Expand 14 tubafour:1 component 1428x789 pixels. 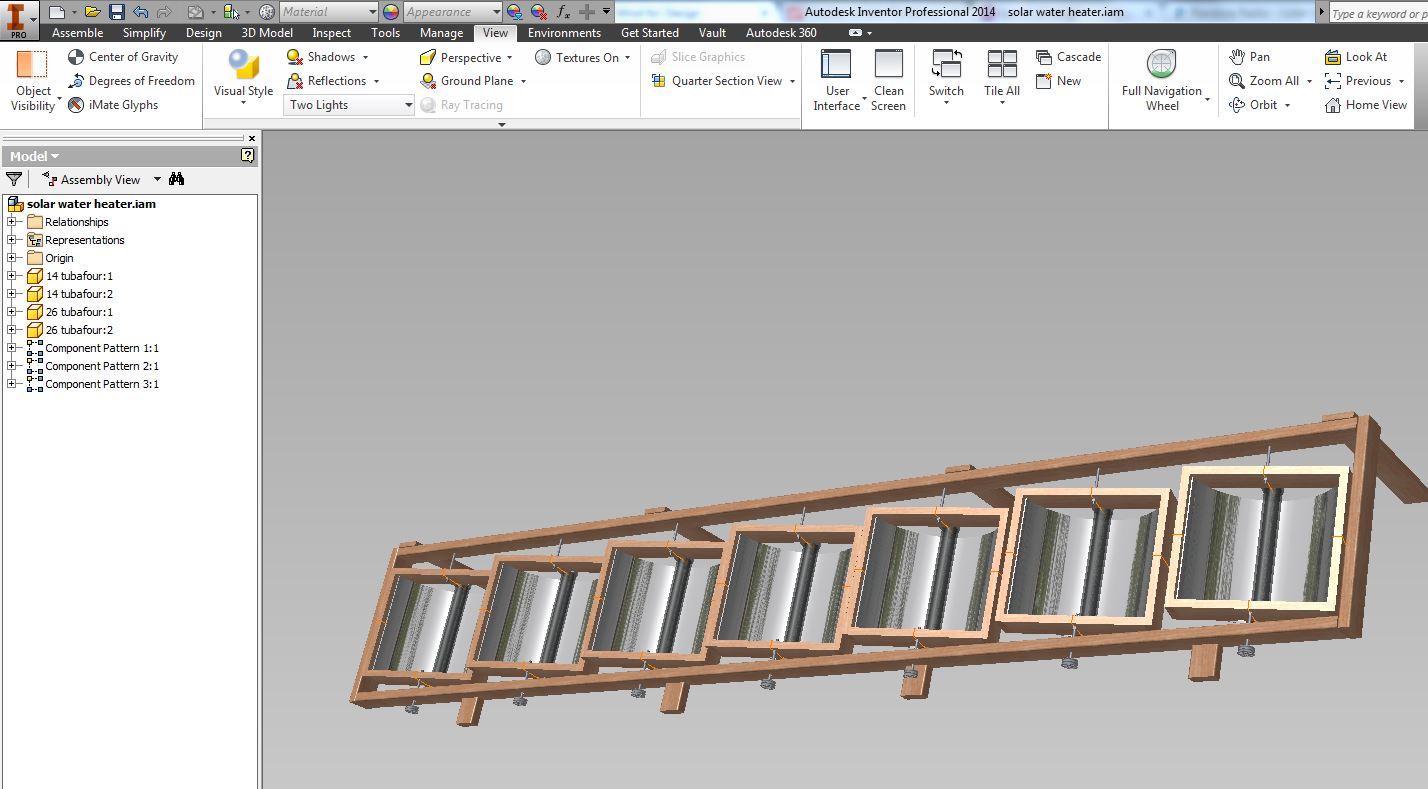coord(12,276)
